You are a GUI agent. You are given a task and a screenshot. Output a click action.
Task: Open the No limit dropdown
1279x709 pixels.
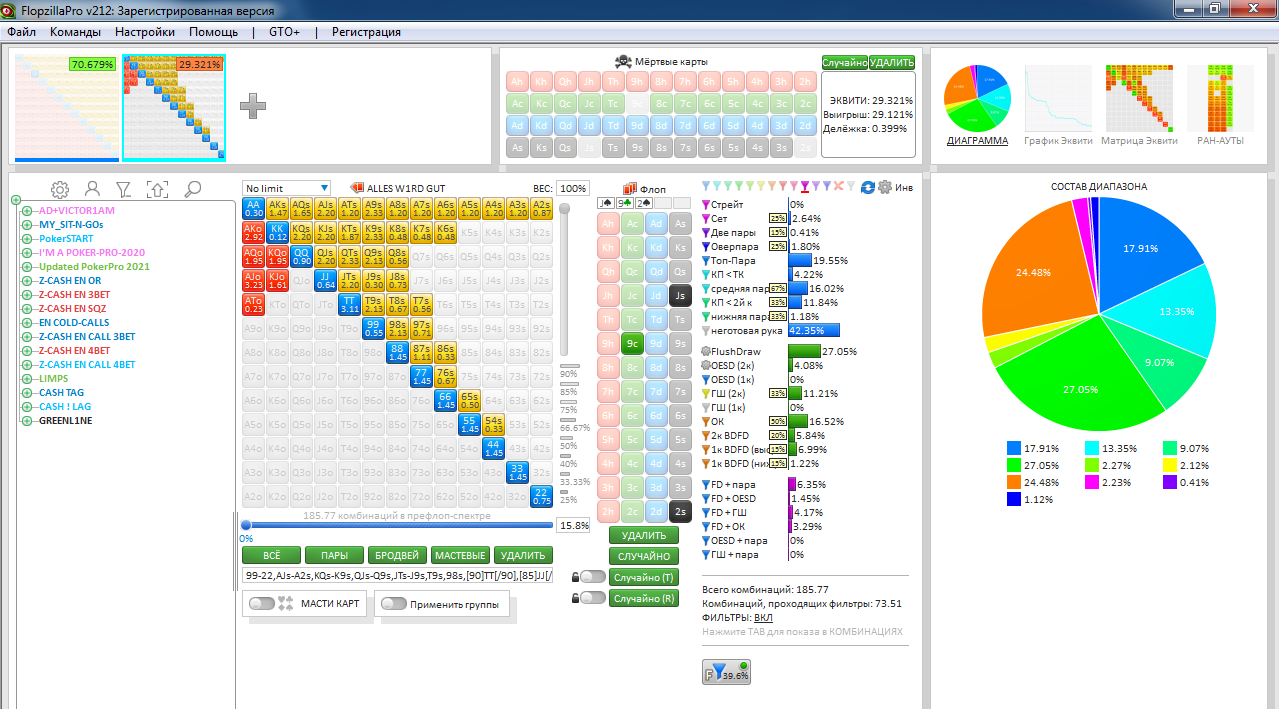286,188
